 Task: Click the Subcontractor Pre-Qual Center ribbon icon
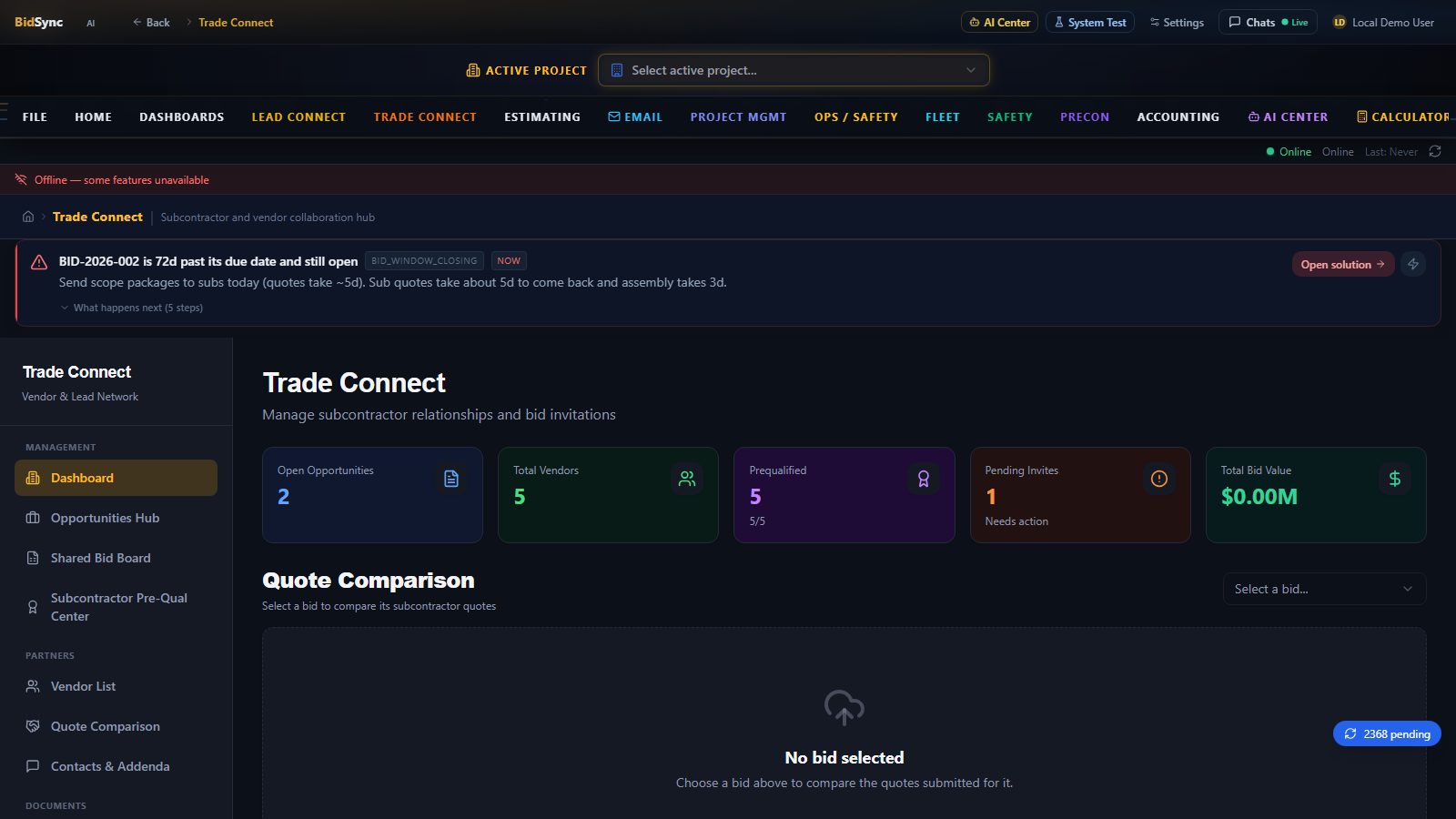click(33, 607)
